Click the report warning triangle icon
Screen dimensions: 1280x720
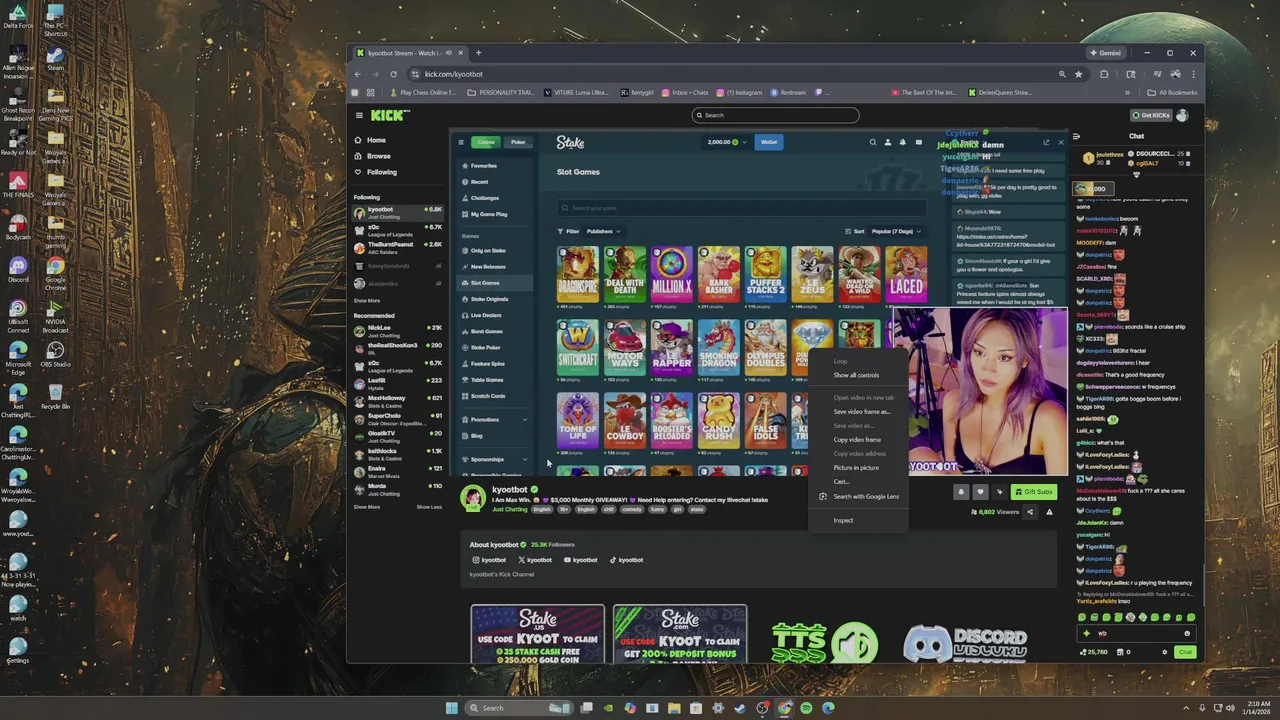(1049, 512)
